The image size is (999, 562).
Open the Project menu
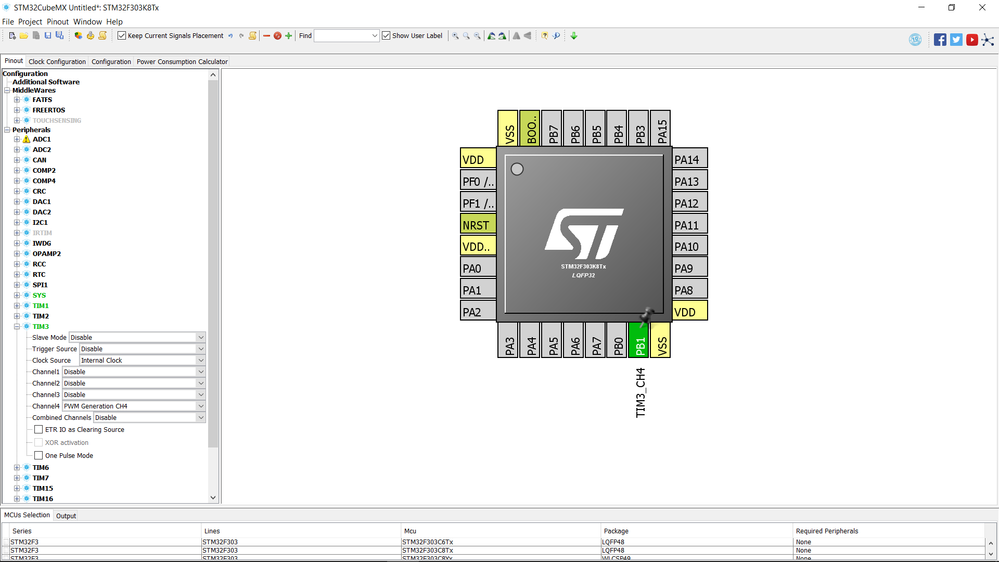pyautogui.click(x=30, y=22)
